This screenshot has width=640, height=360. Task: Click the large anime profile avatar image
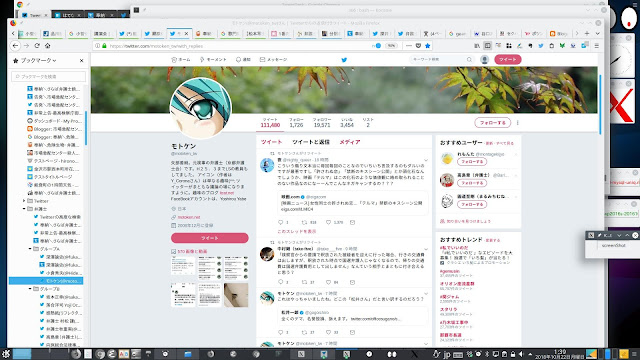(201, 108)
